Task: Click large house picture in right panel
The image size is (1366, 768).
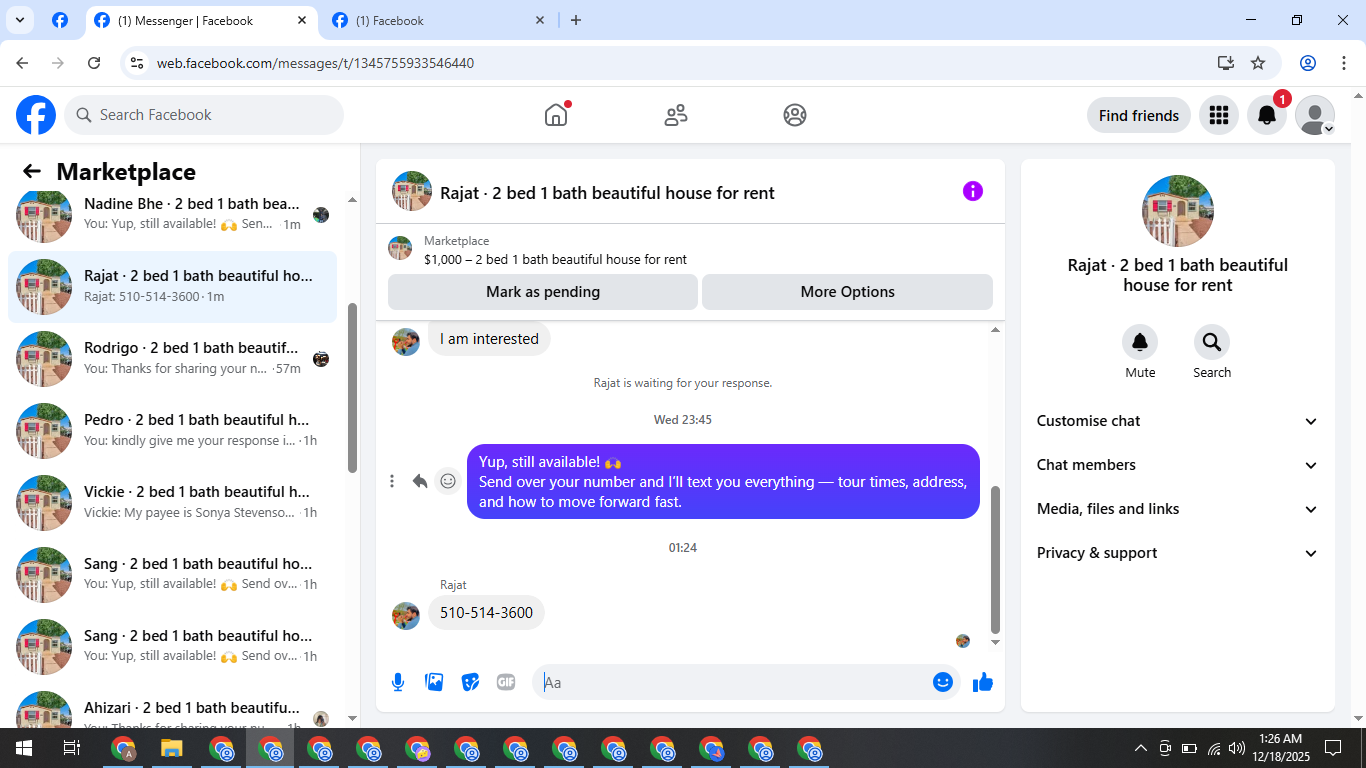Action: pos(1178,211)
